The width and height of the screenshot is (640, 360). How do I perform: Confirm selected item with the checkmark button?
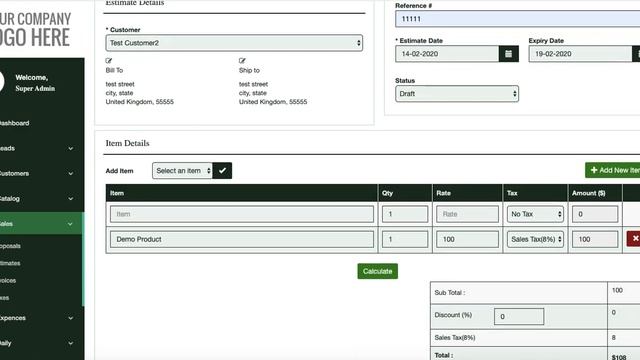222,171
